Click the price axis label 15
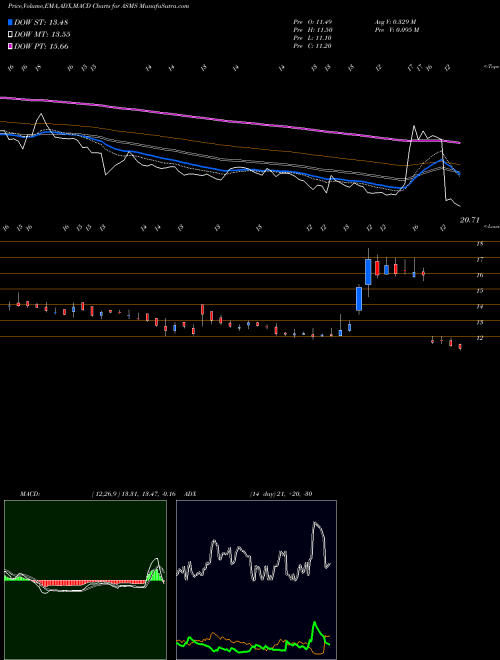This screenshot has width=500, height=660. 479,291
